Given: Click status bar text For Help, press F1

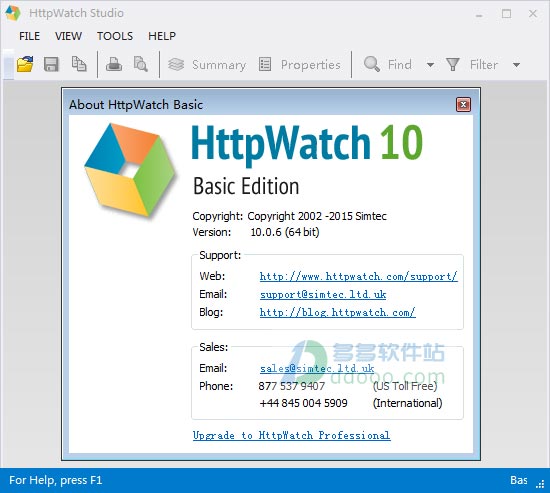Looking at the screenshot, I should (x=55, y=480).
